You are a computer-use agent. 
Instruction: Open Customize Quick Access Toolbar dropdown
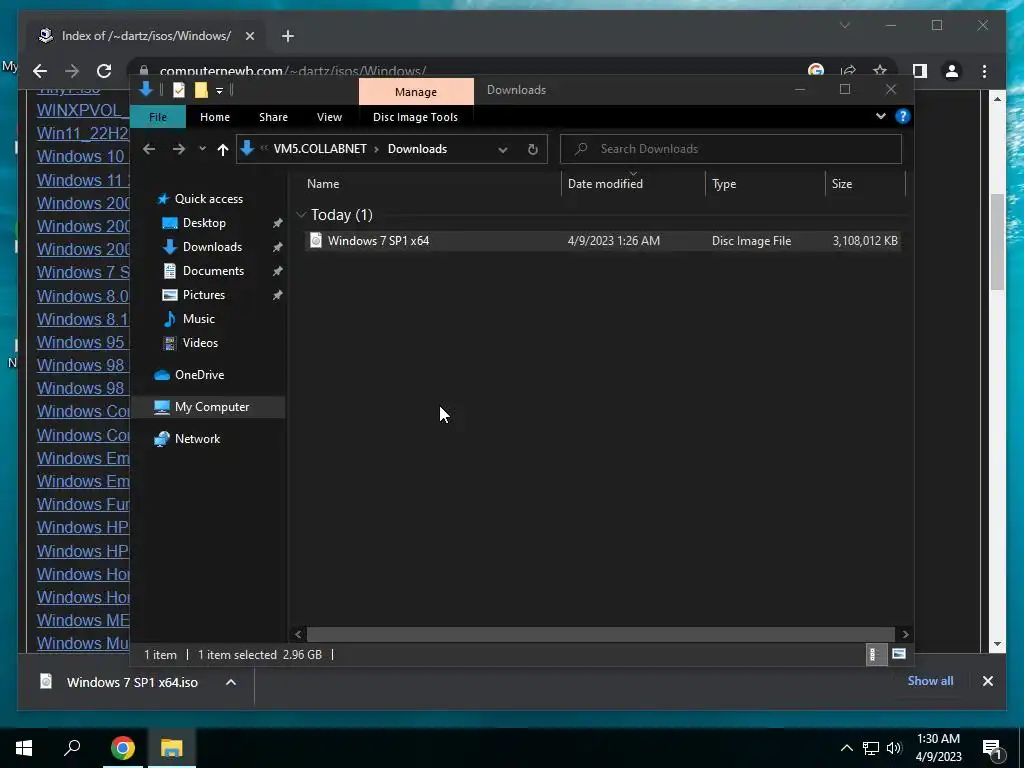[x=219, y=91]
